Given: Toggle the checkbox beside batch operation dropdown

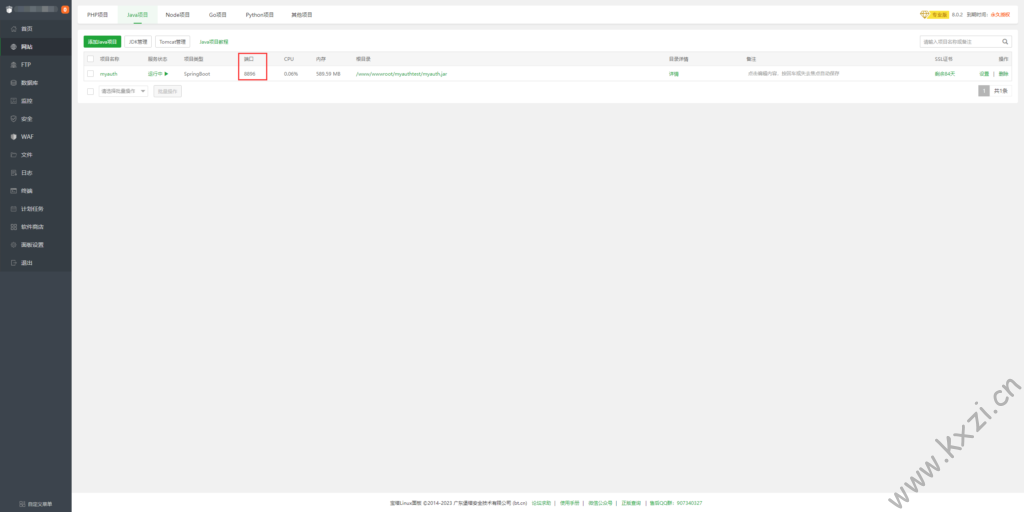Looking at the screenshot, I should tap(90, 91).
